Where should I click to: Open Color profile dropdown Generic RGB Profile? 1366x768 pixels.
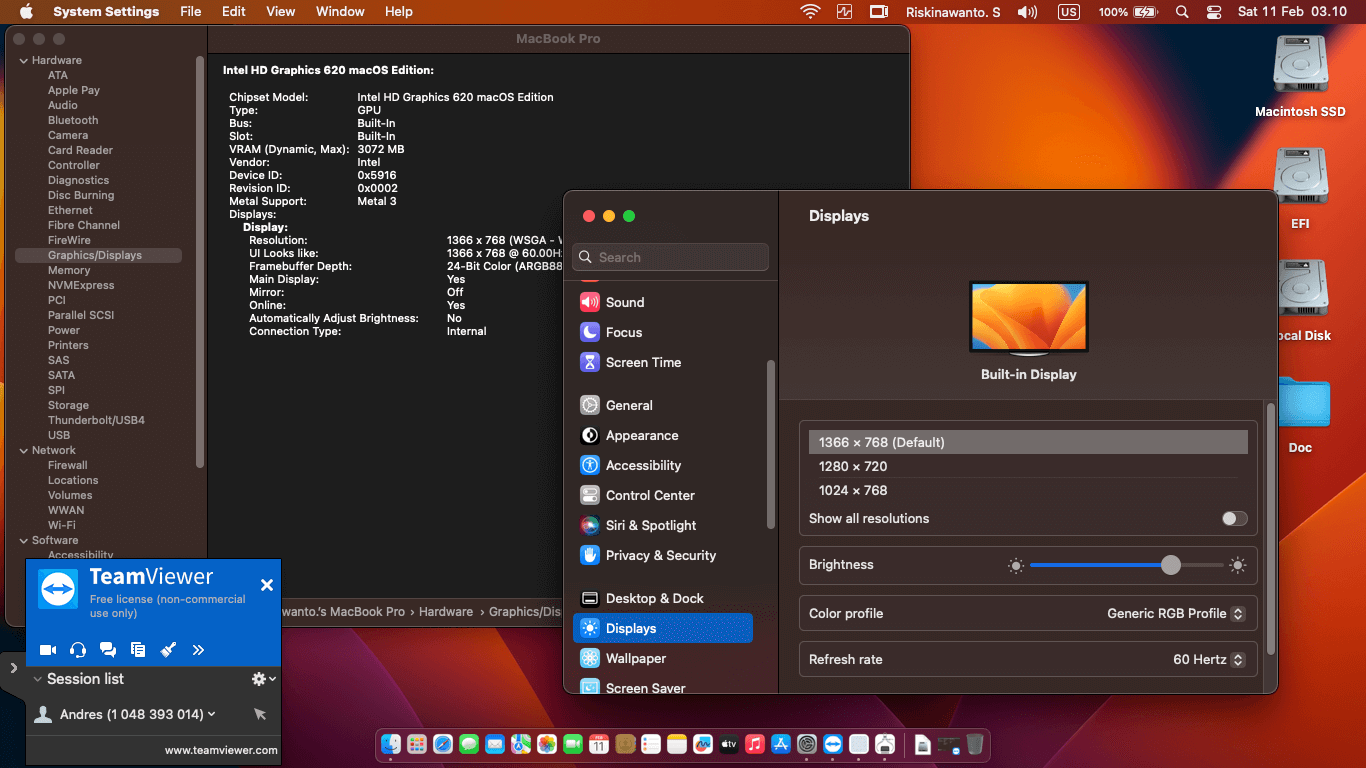[x=1176, y=613]
